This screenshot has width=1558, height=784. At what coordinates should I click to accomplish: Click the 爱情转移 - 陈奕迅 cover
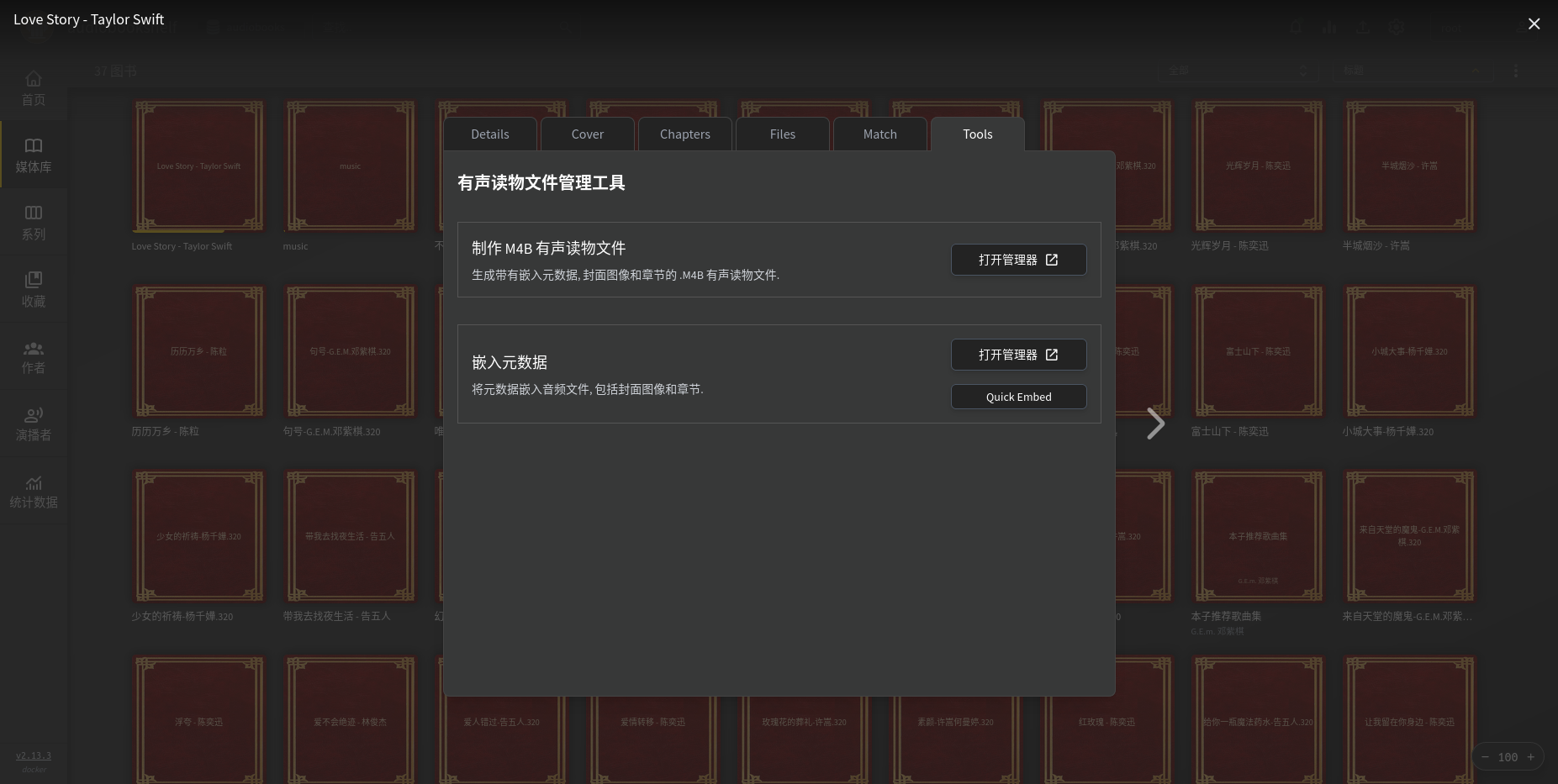[652, 739]
